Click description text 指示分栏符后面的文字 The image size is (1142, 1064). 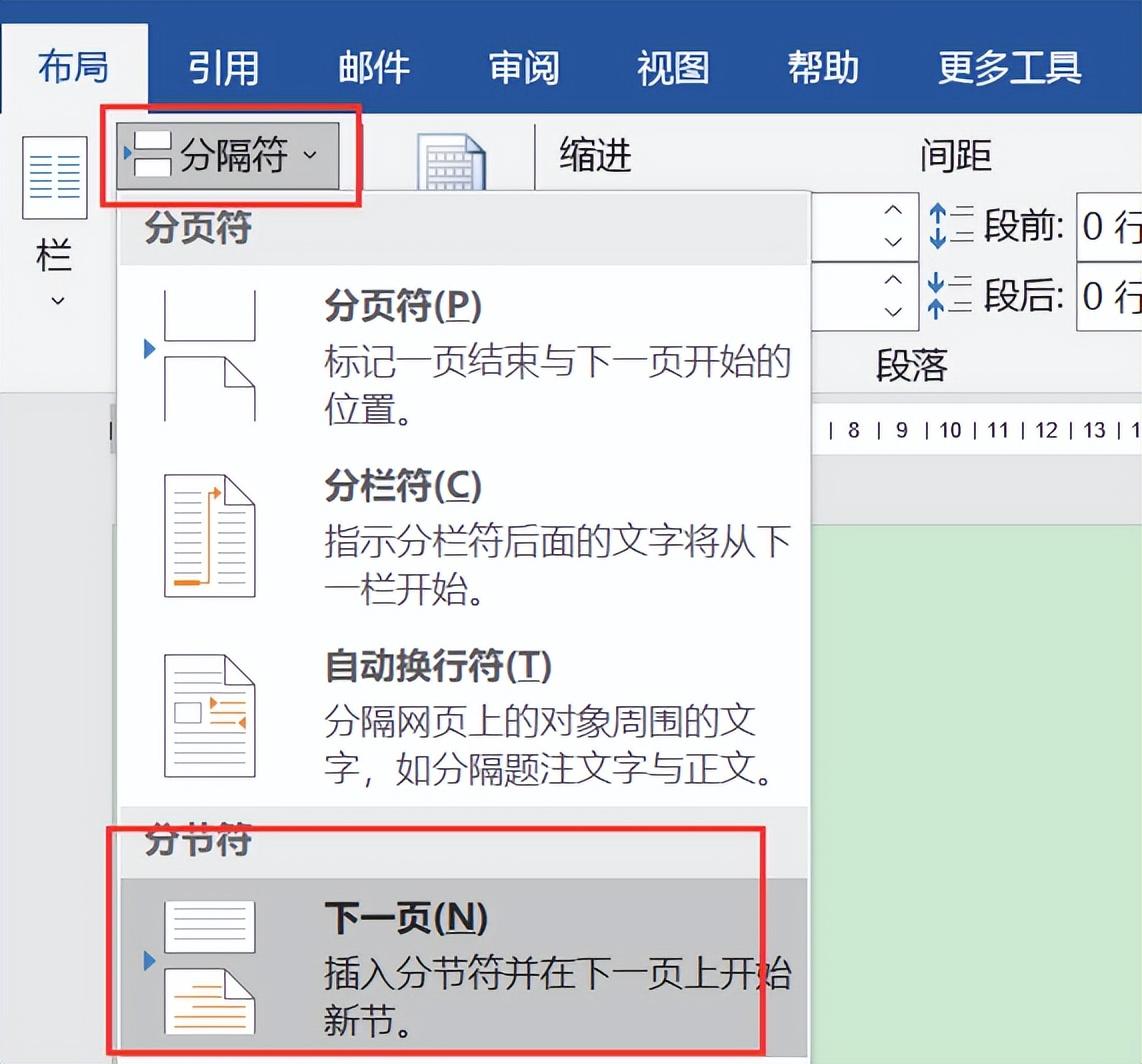557,565
